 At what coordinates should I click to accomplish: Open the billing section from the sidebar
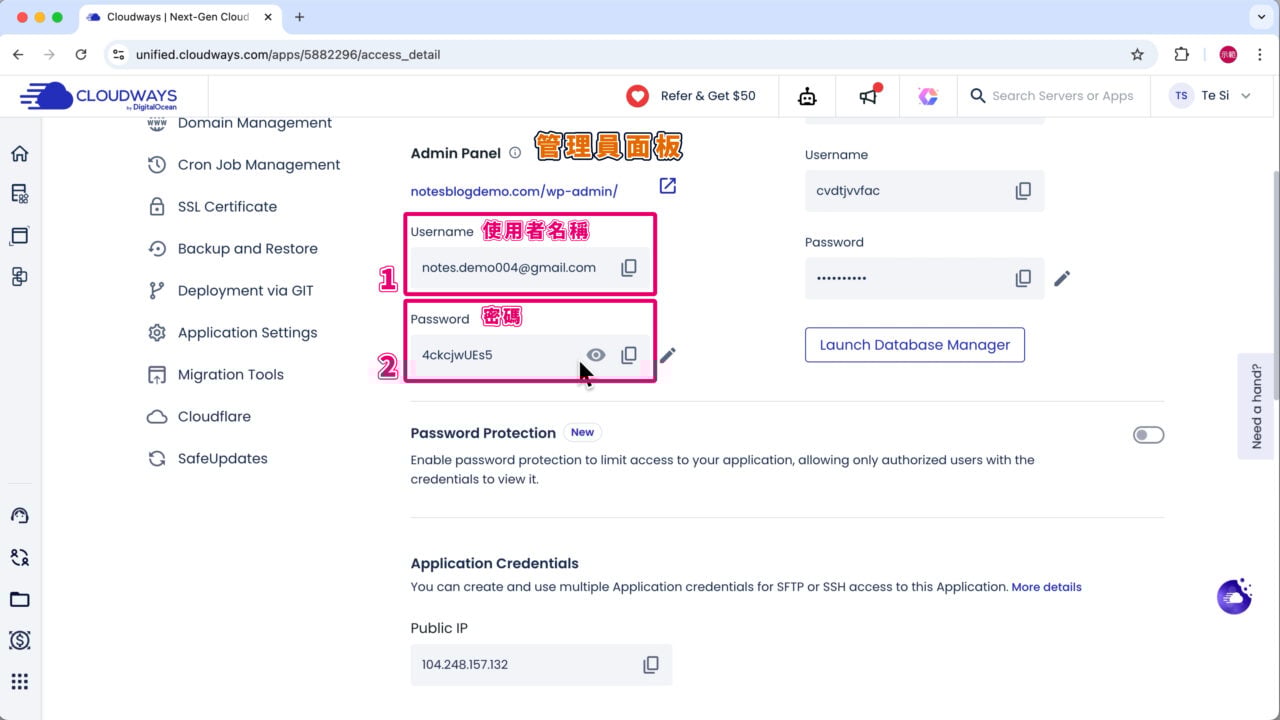[x=19, y=640]
